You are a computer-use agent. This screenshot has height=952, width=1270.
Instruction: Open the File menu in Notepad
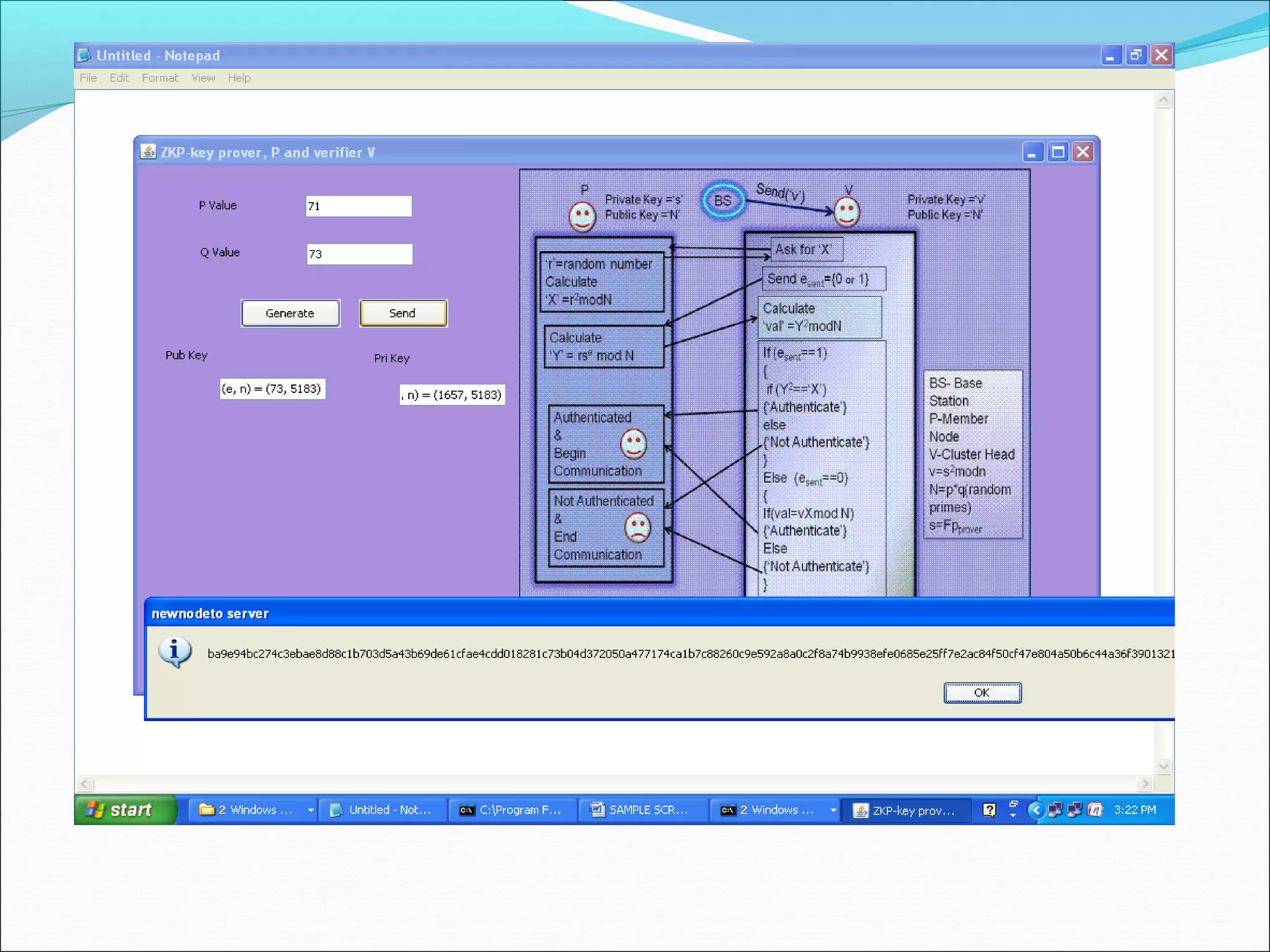(x=88, y=77)
